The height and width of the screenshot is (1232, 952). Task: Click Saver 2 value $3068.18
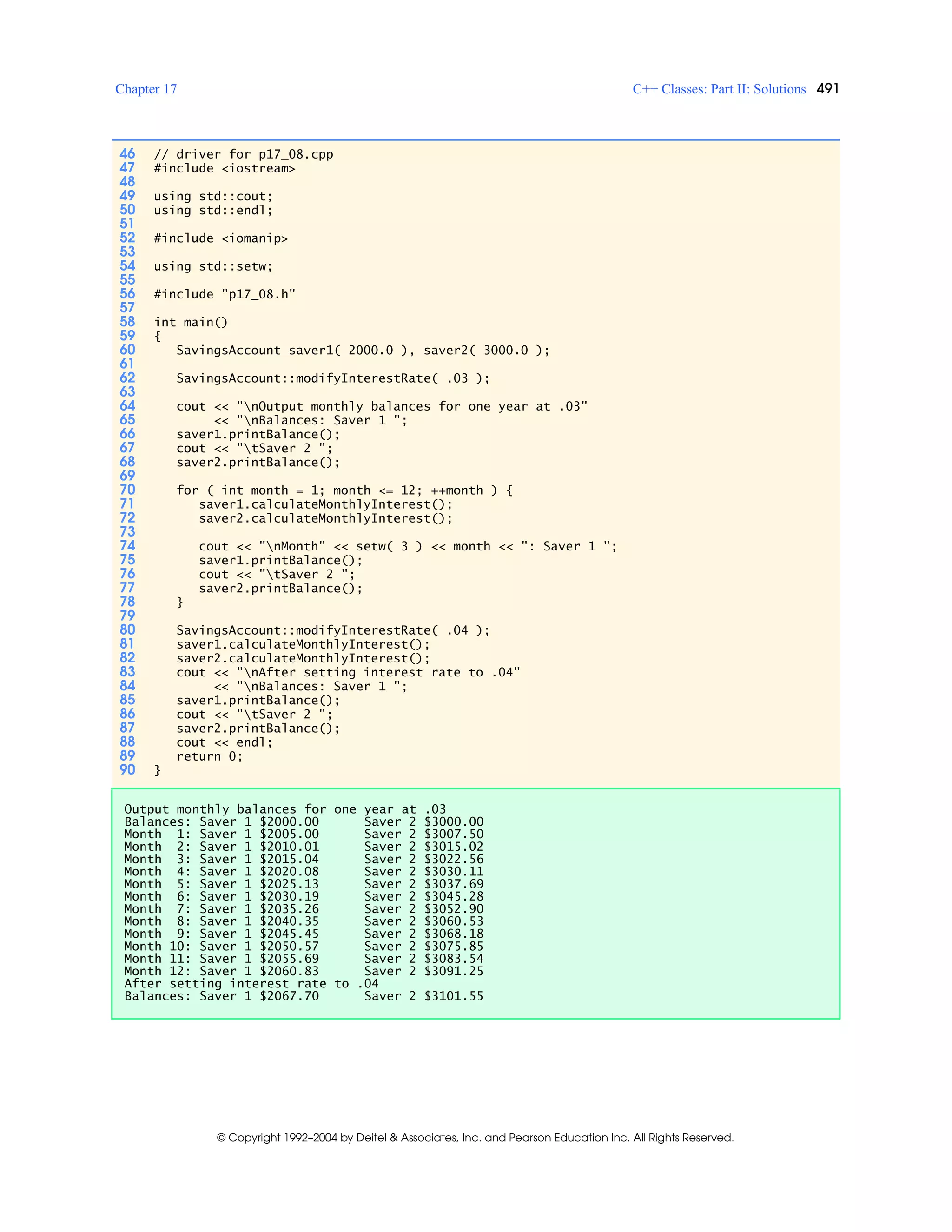(x=454, y=934)
